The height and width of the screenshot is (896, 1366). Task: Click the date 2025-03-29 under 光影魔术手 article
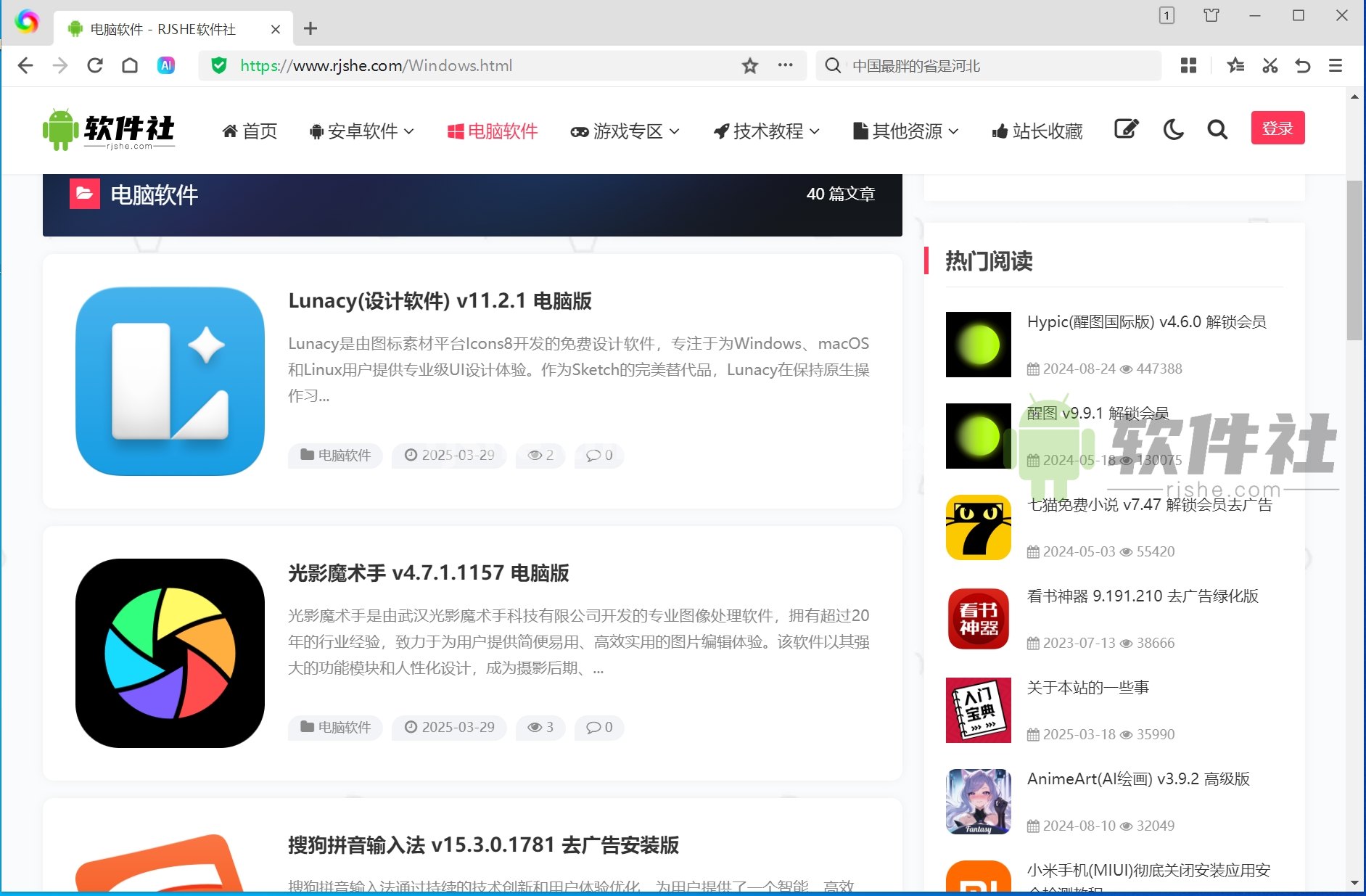449,727
